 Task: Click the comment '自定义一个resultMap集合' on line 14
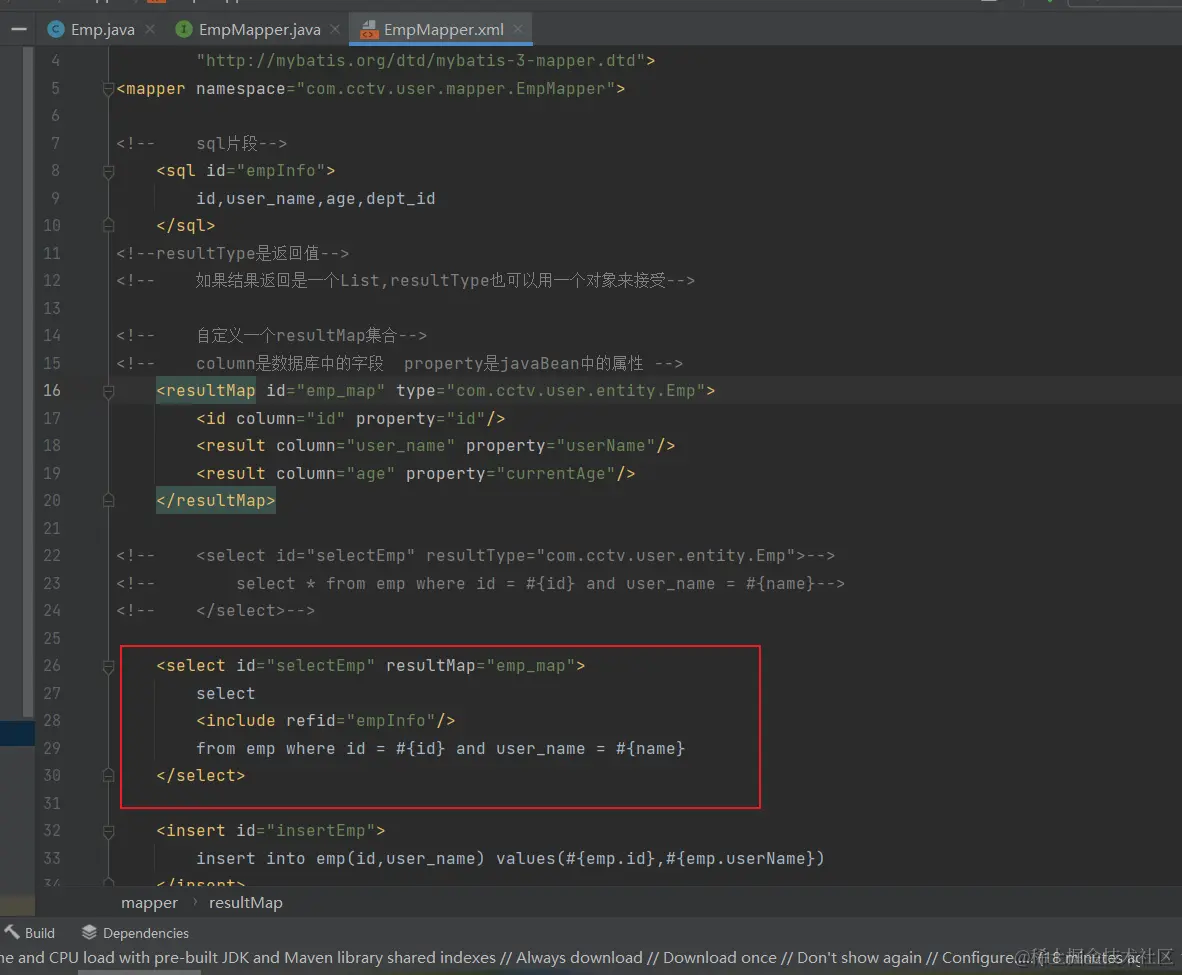tap(296, 336)
